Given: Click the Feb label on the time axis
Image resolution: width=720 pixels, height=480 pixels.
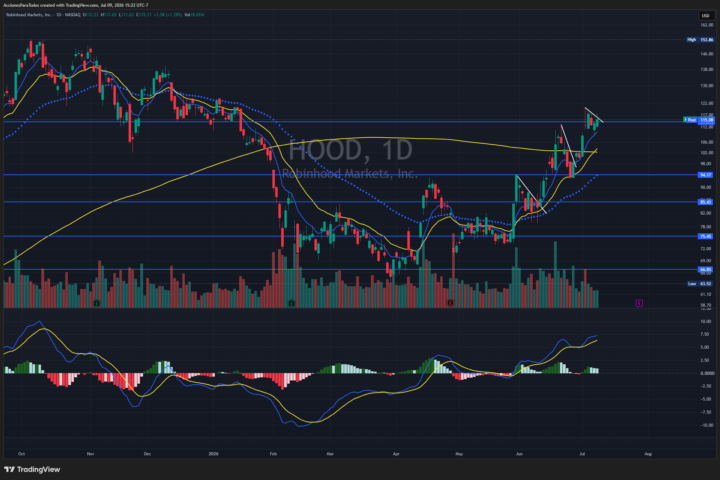Looking at the screenshot, I should 273,454.
